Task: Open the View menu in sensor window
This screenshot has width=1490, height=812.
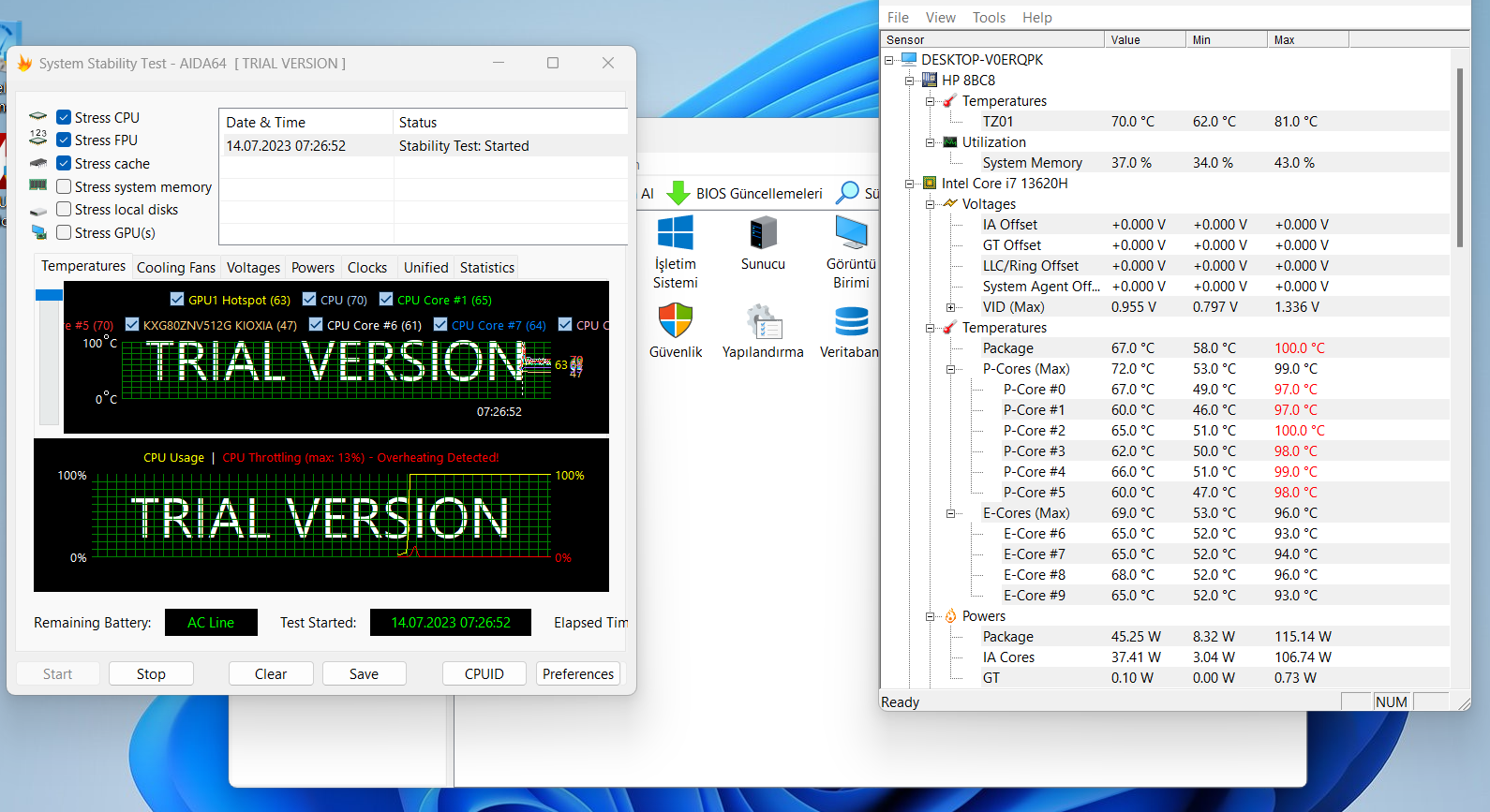Action: (940, 17)
